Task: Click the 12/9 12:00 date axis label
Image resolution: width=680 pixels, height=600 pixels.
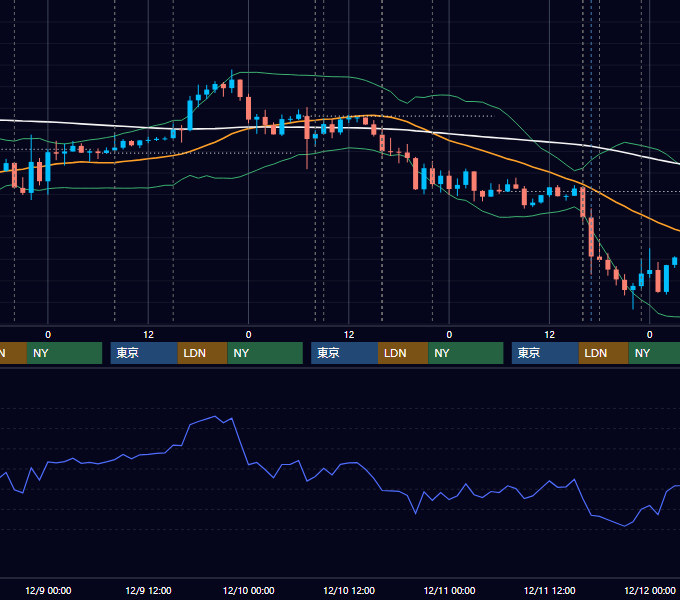Action: 148,590
